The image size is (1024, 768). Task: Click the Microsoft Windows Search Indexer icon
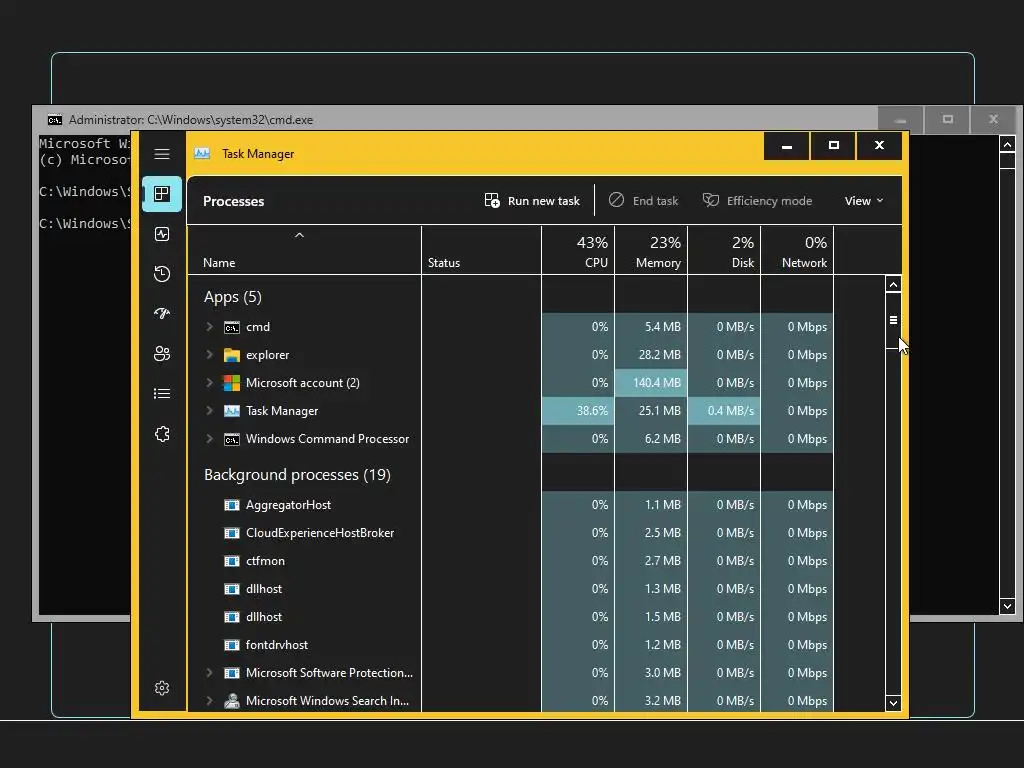pos(232,701)
